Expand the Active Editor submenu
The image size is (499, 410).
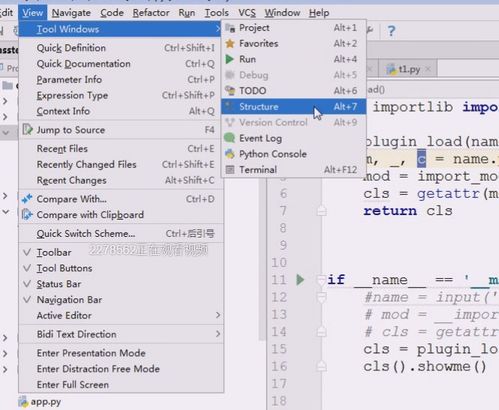coord(121,315)
